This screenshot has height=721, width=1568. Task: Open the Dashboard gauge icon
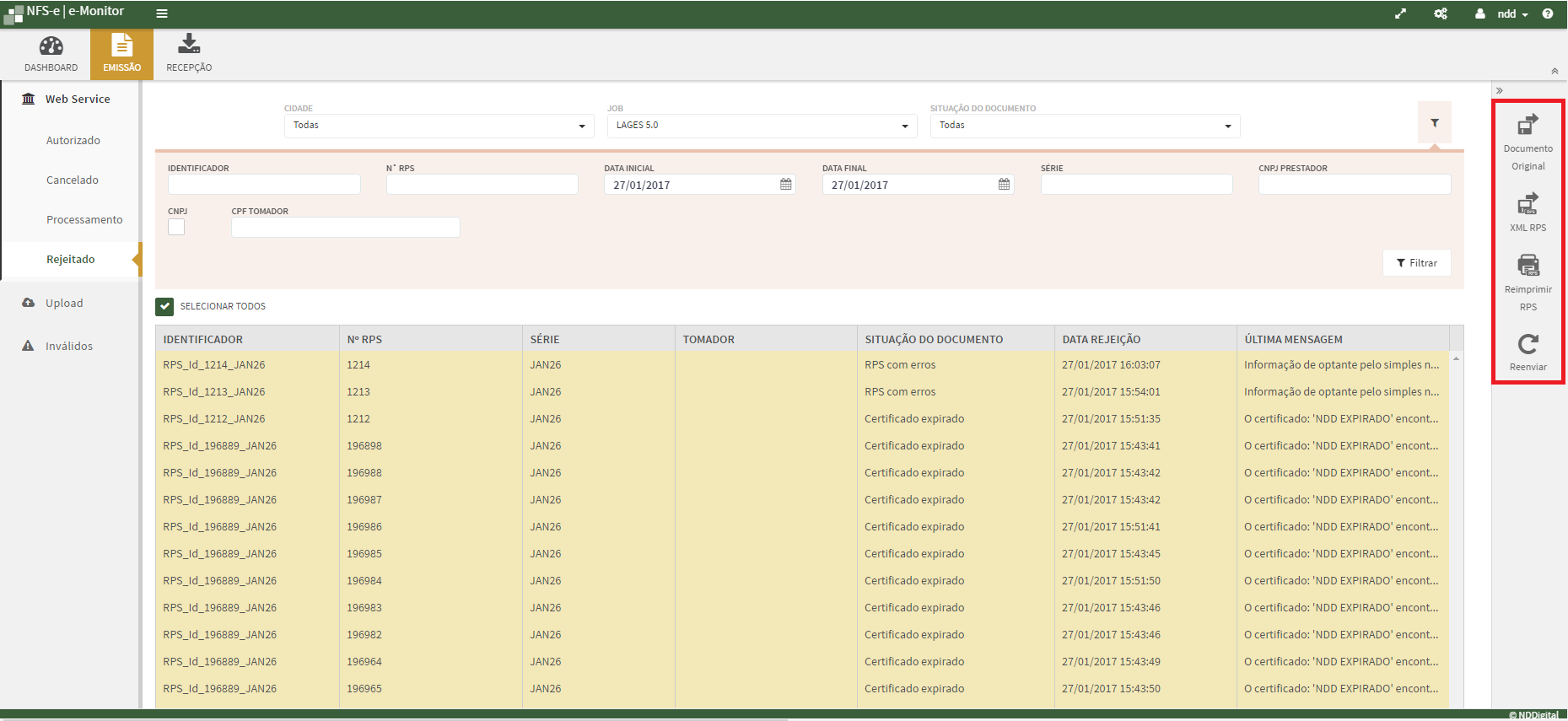(x=51, y=46)
